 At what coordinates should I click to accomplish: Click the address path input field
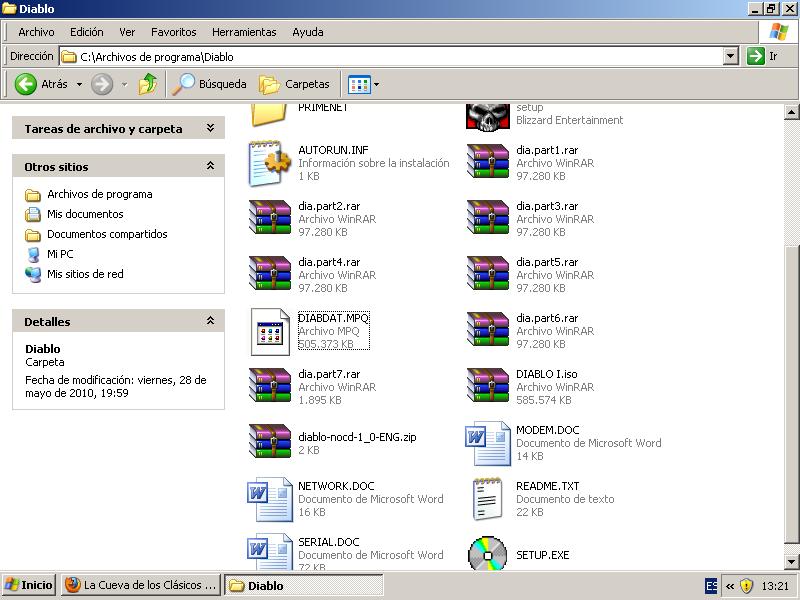[x=391, y=57]
